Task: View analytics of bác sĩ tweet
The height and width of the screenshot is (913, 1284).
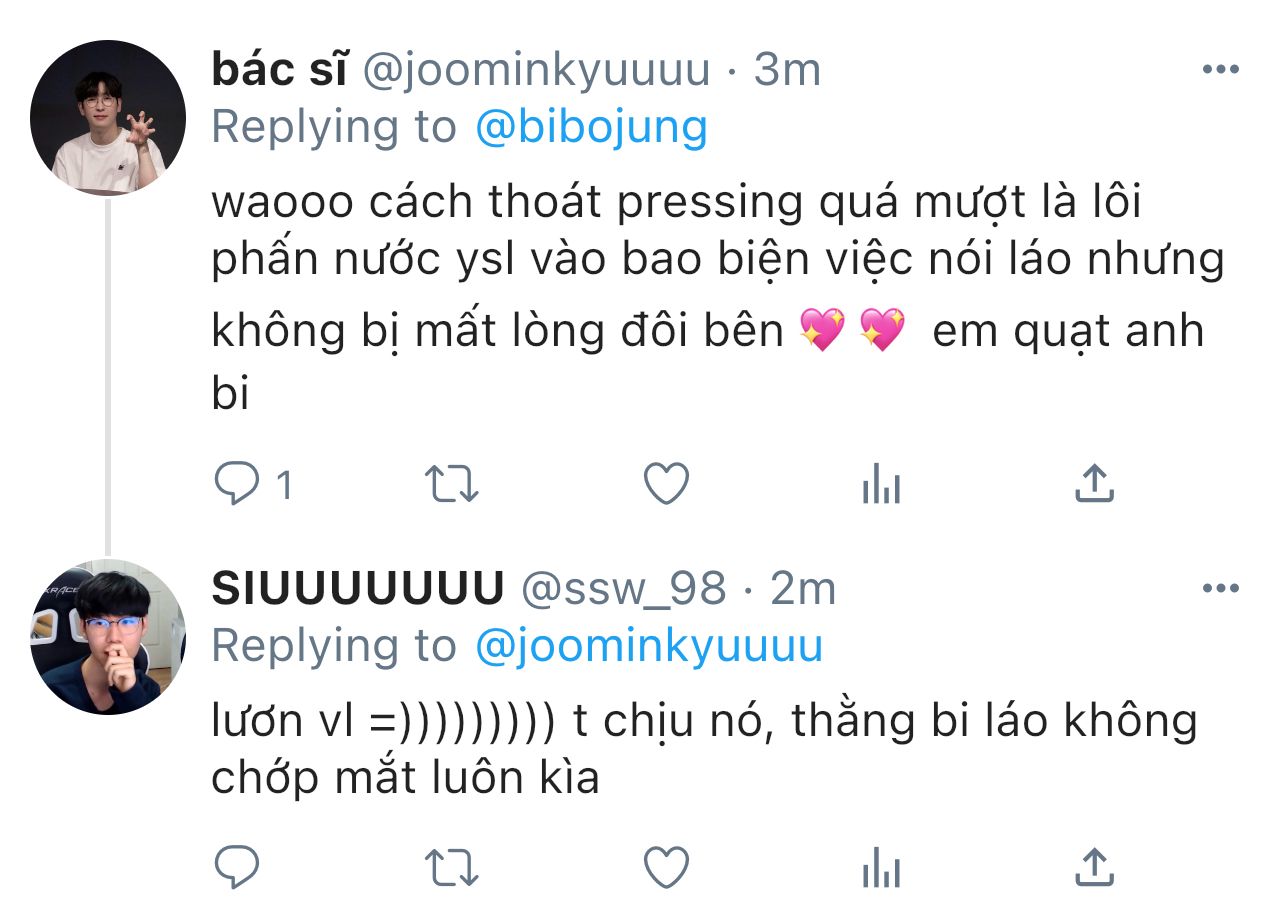Action: (x=881, y=486)
